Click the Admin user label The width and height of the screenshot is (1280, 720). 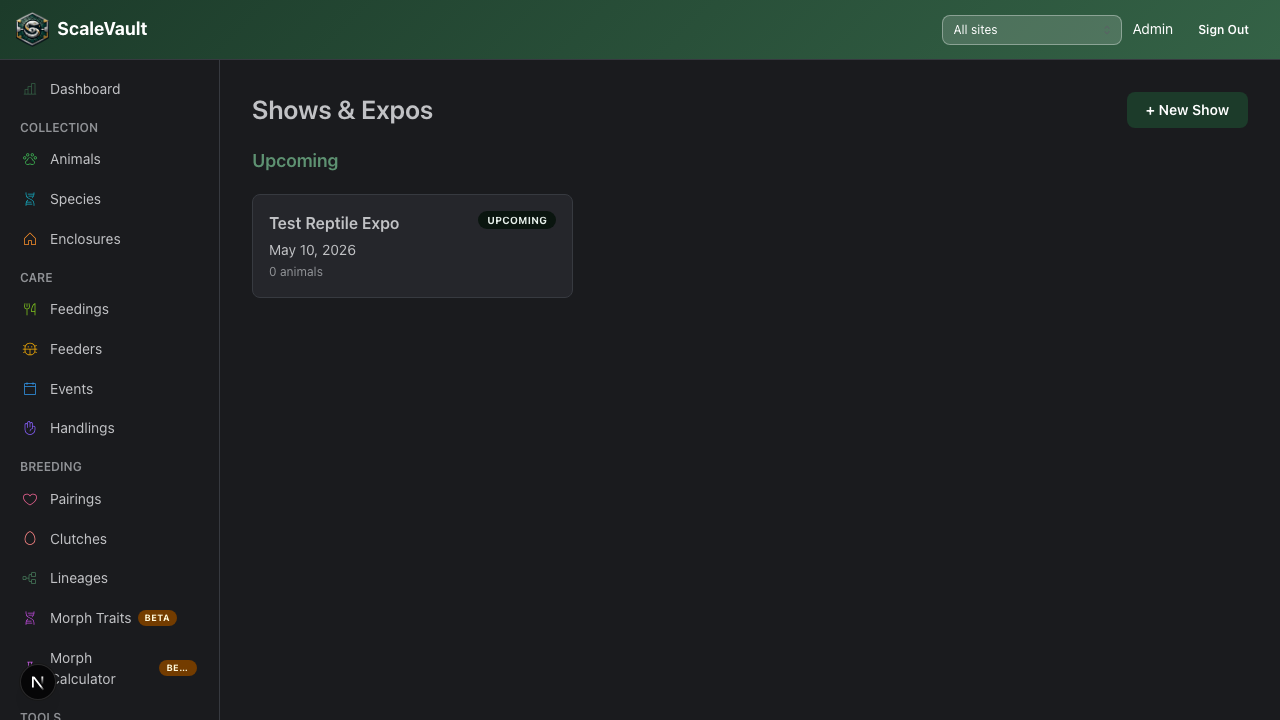pos(1152,29)
